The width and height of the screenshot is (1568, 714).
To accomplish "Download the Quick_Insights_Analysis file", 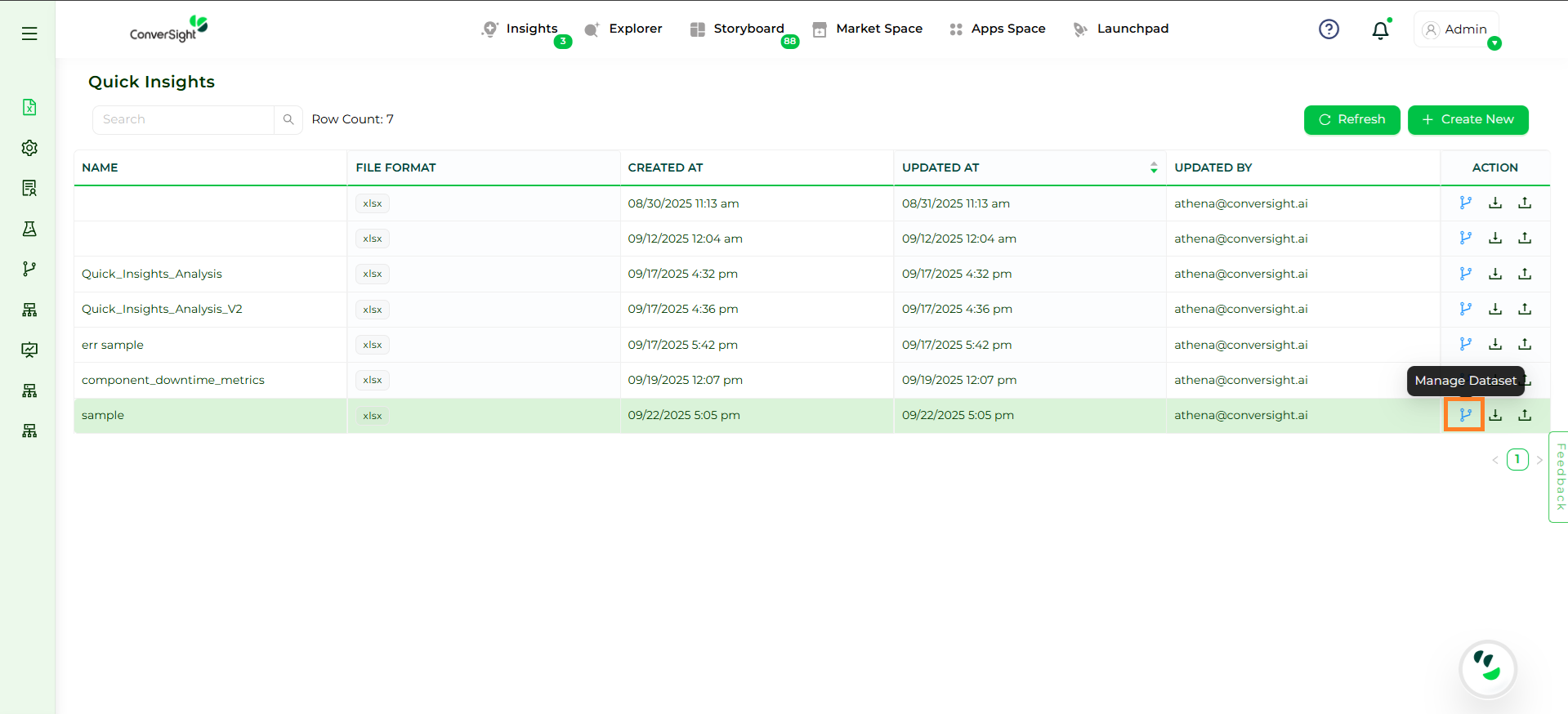I will (x=1494, y=274).
